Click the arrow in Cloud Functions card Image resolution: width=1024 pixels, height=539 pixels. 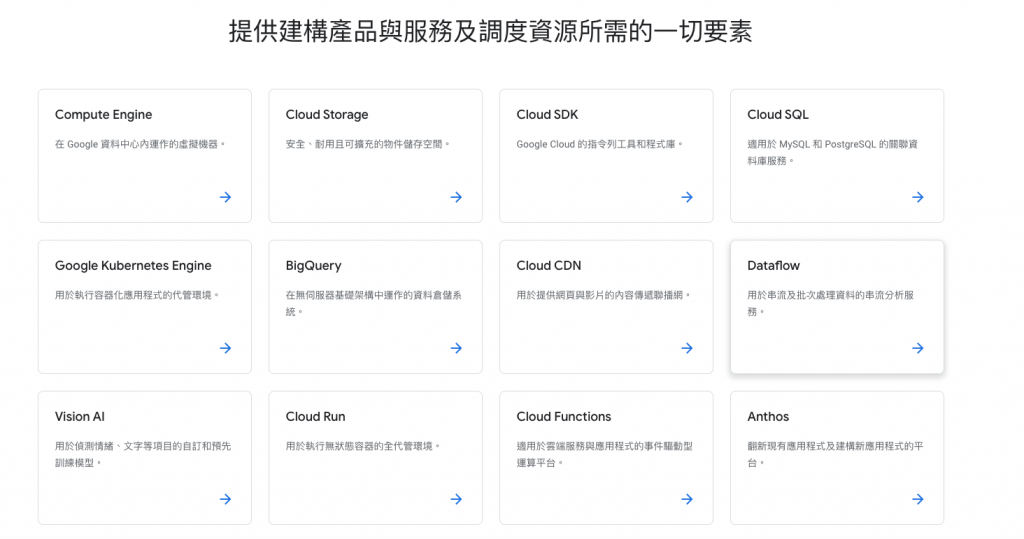(687, 499)
